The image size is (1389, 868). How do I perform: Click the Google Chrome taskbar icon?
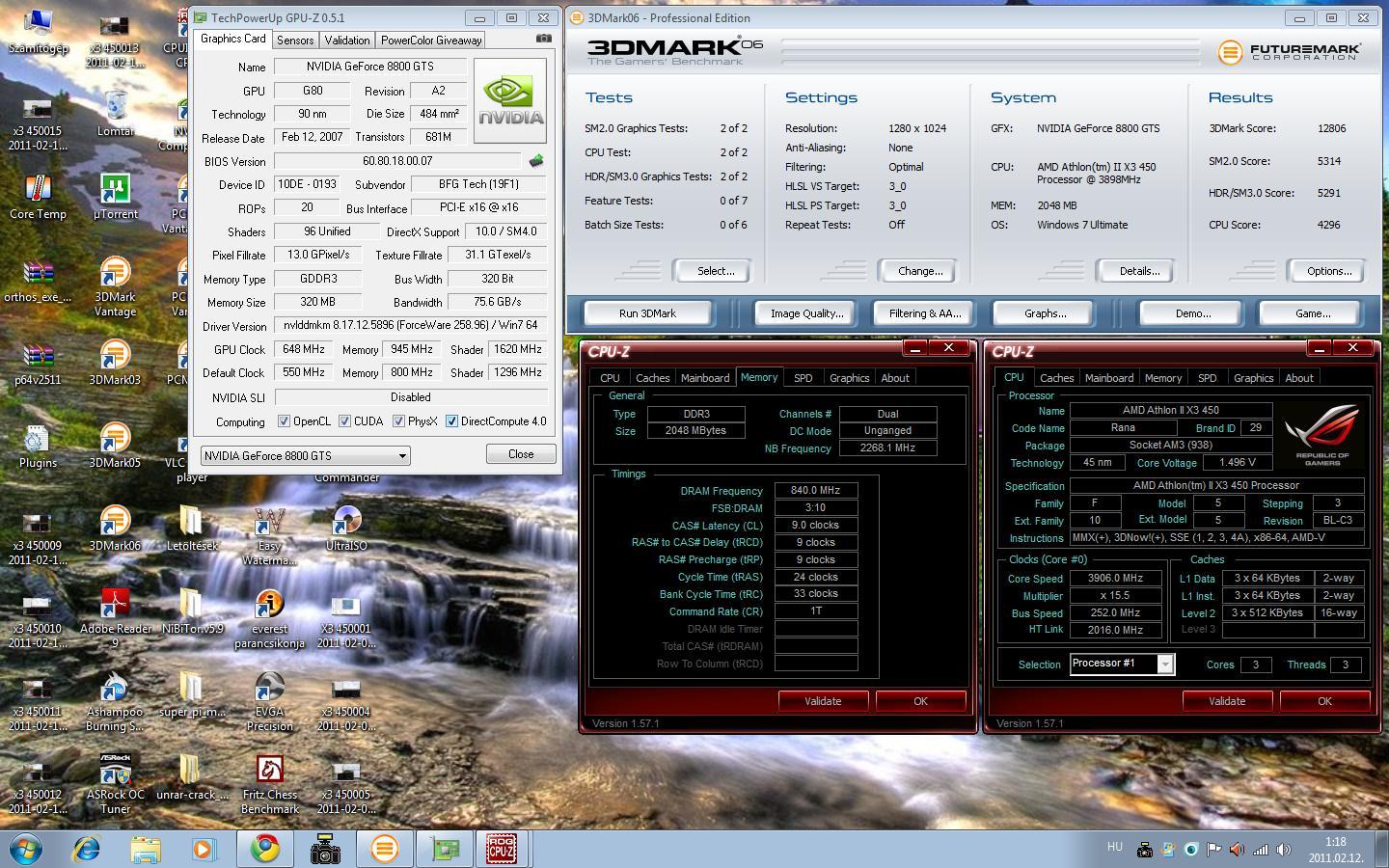(x=265, y=849)
